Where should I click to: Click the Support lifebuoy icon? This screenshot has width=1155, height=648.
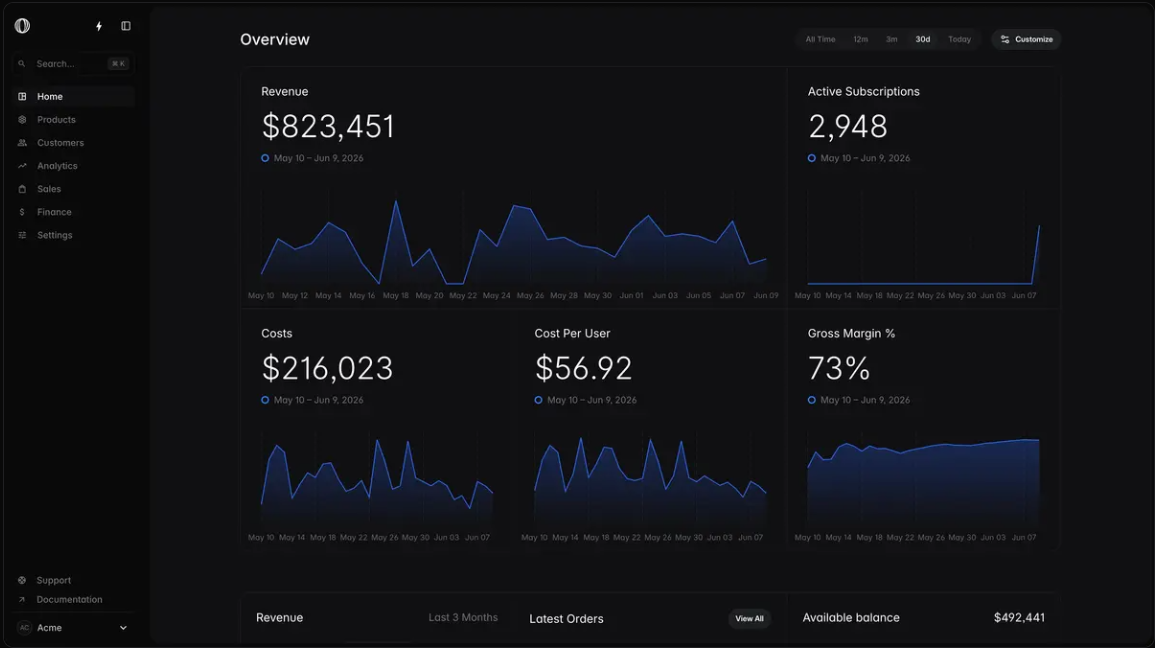[x=22, y=580]
